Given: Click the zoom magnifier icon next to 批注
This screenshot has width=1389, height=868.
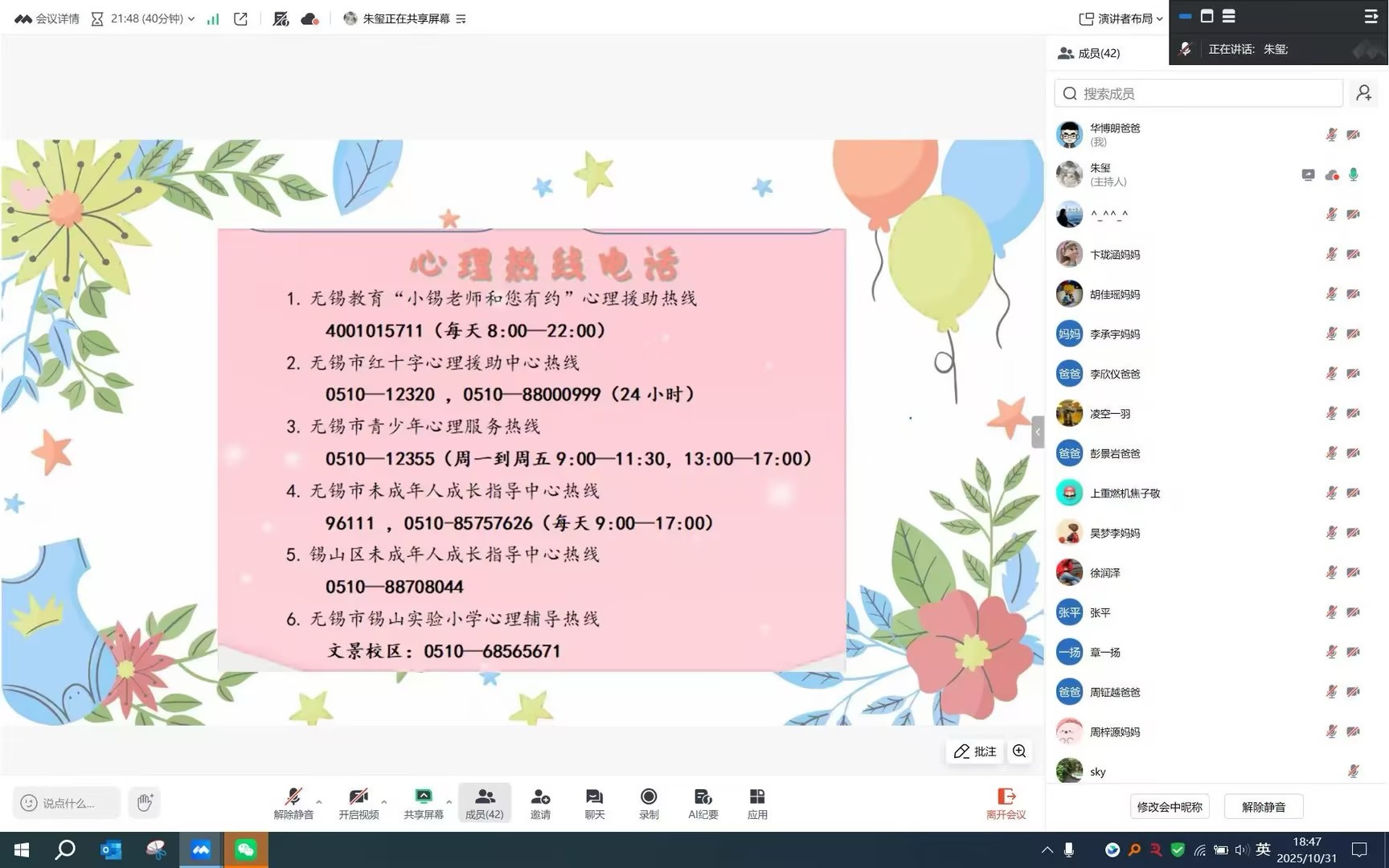Looking at the screenshot, I should [x=1019, y=751].
